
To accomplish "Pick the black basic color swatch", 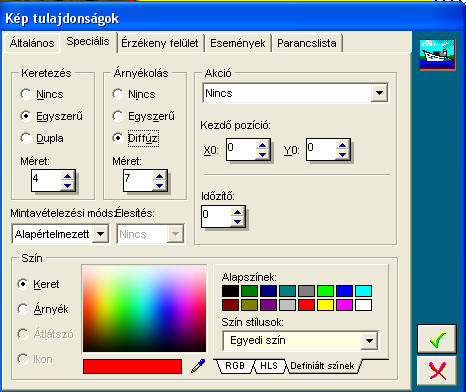I will click(x=230, y=291).
